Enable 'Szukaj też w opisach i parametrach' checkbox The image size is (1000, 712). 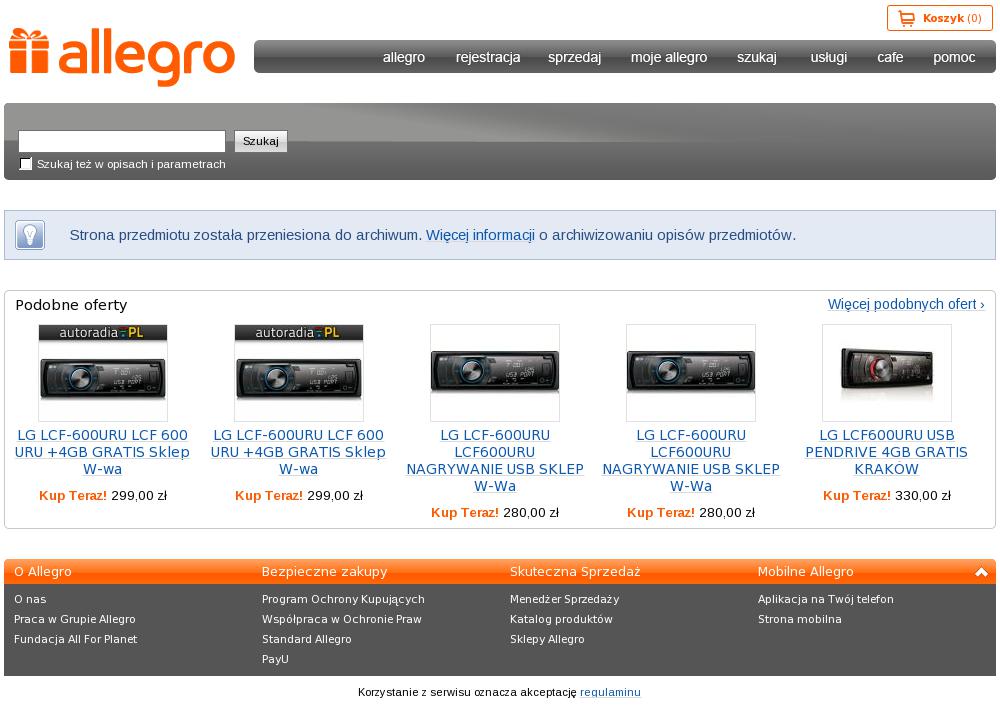point(26,164)
